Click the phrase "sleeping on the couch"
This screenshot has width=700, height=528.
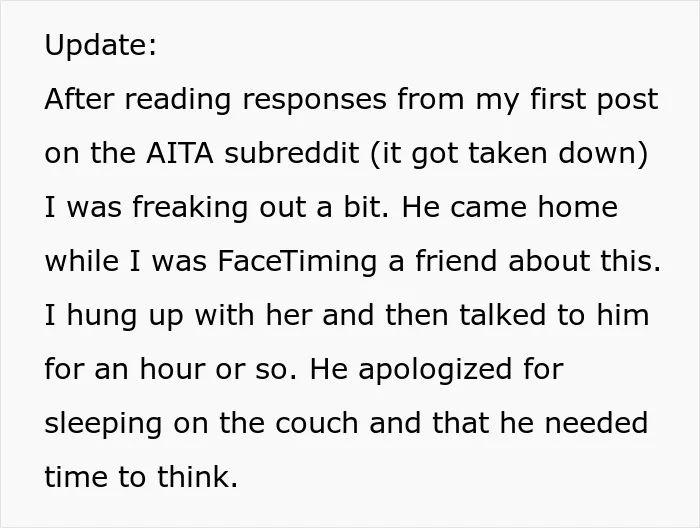pyautogui.click(x=202, y=424)
